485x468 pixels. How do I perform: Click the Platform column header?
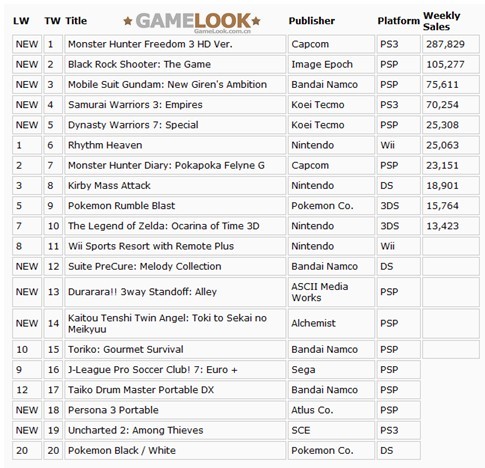[x=399, y=21]
